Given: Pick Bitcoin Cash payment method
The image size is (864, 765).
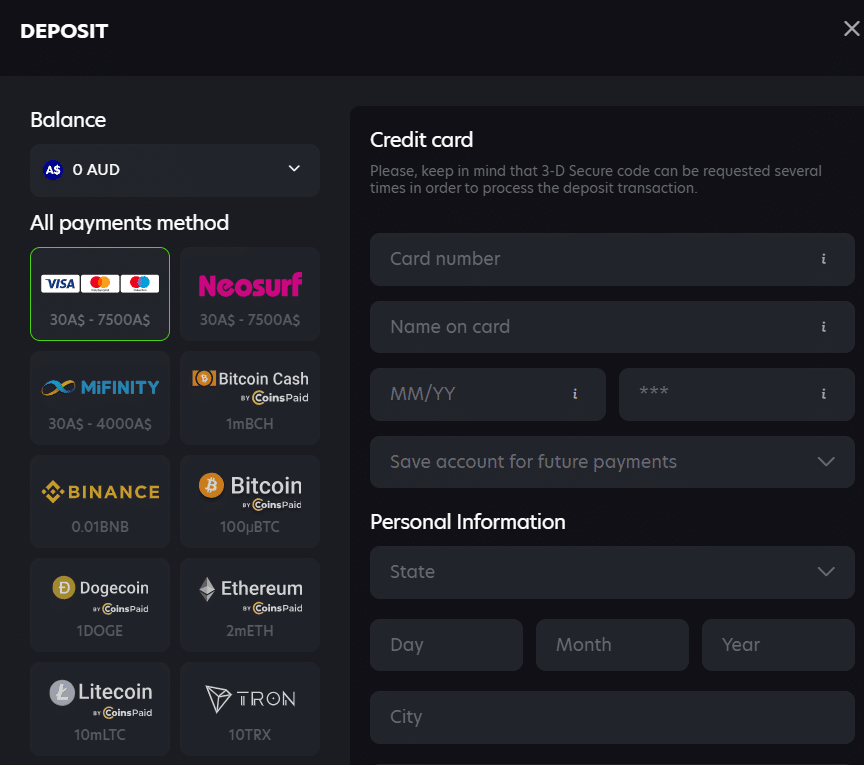Looking at the screenshot, I should tap(250, 398).
